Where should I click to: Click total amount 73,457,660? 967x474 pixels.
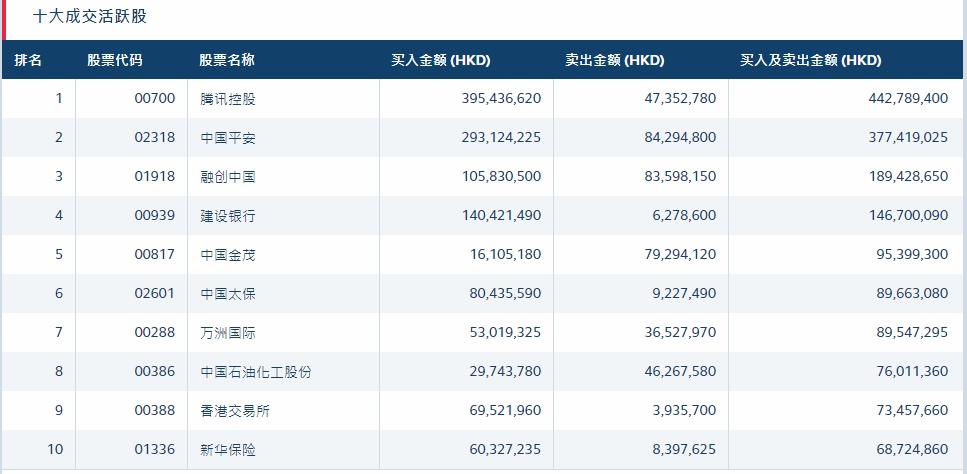(912, 410)
